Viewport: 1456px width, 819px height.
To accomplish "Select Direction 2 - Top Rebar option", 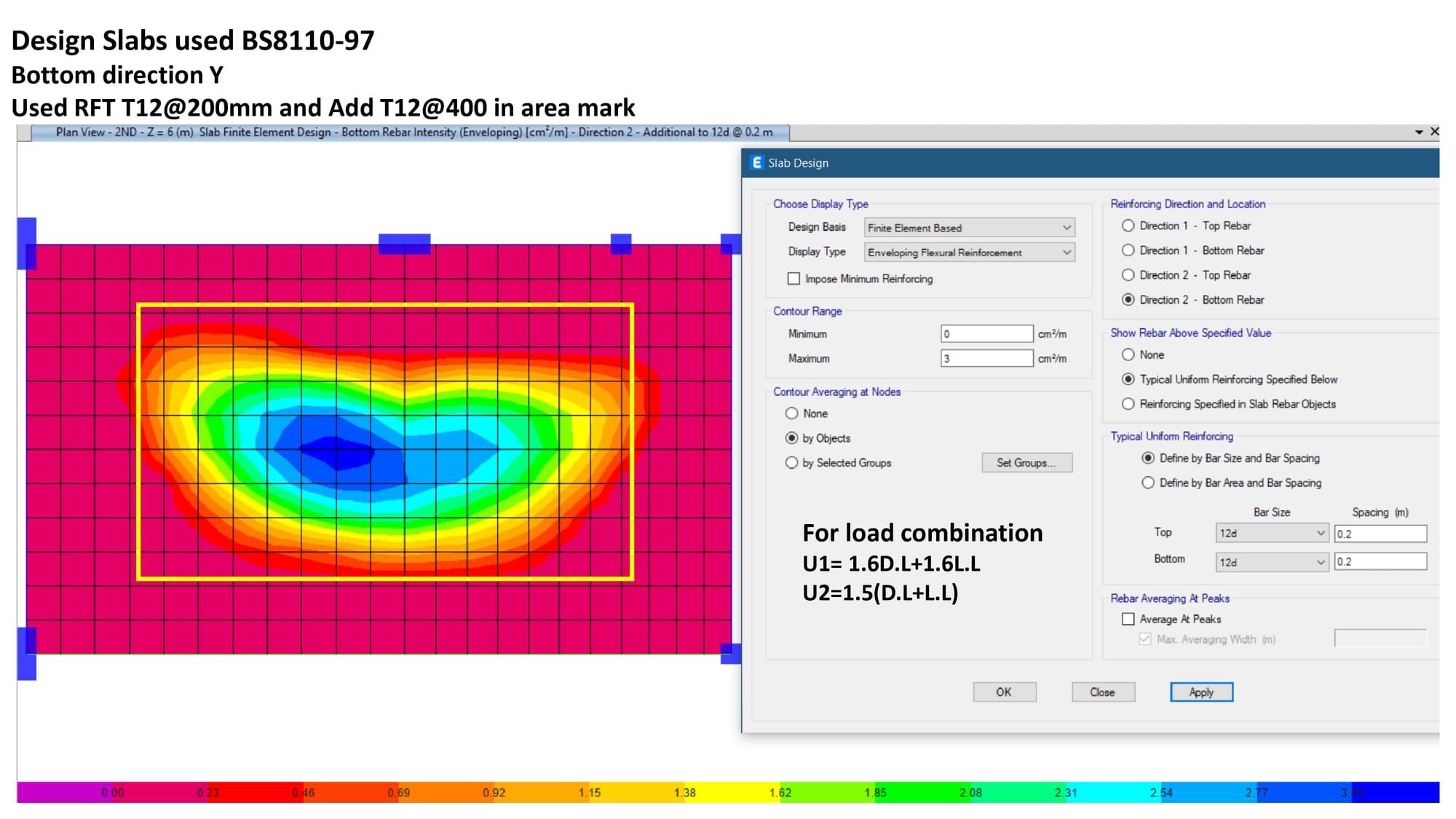I will coord(1128,275).
